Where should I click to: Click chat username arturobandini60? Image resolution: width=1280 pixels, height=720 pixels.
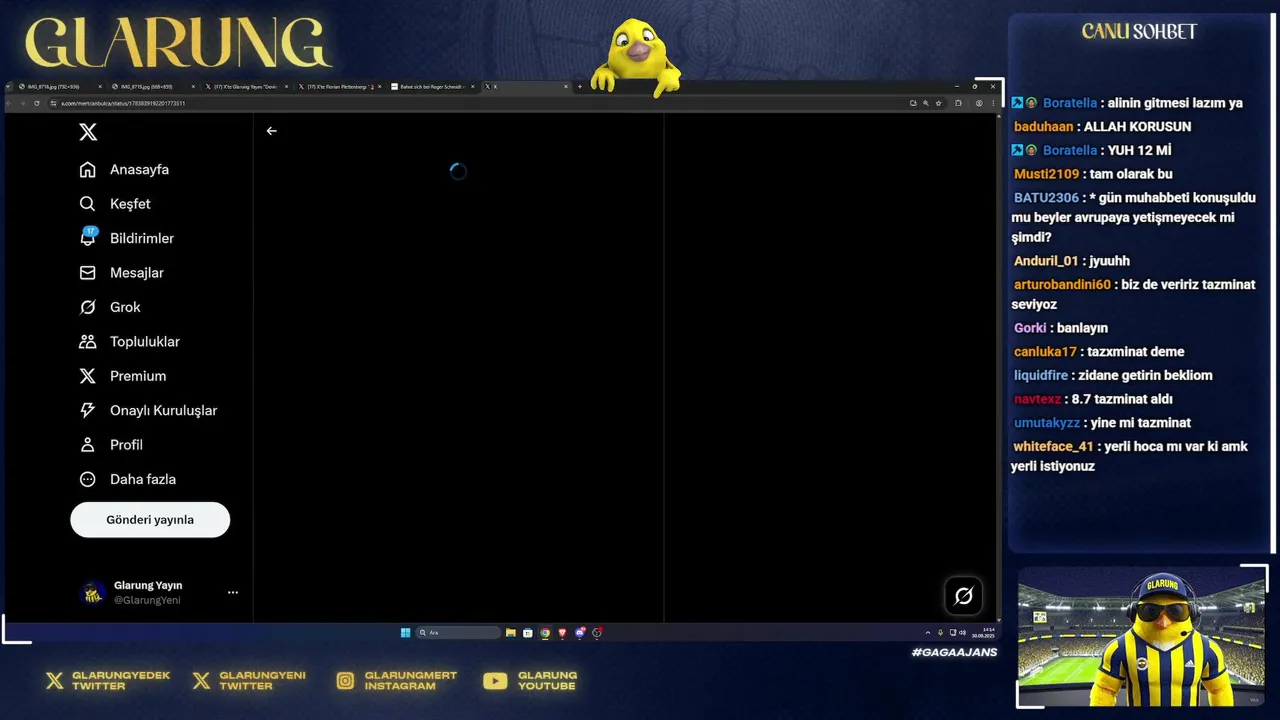[x=1062, y=285]
